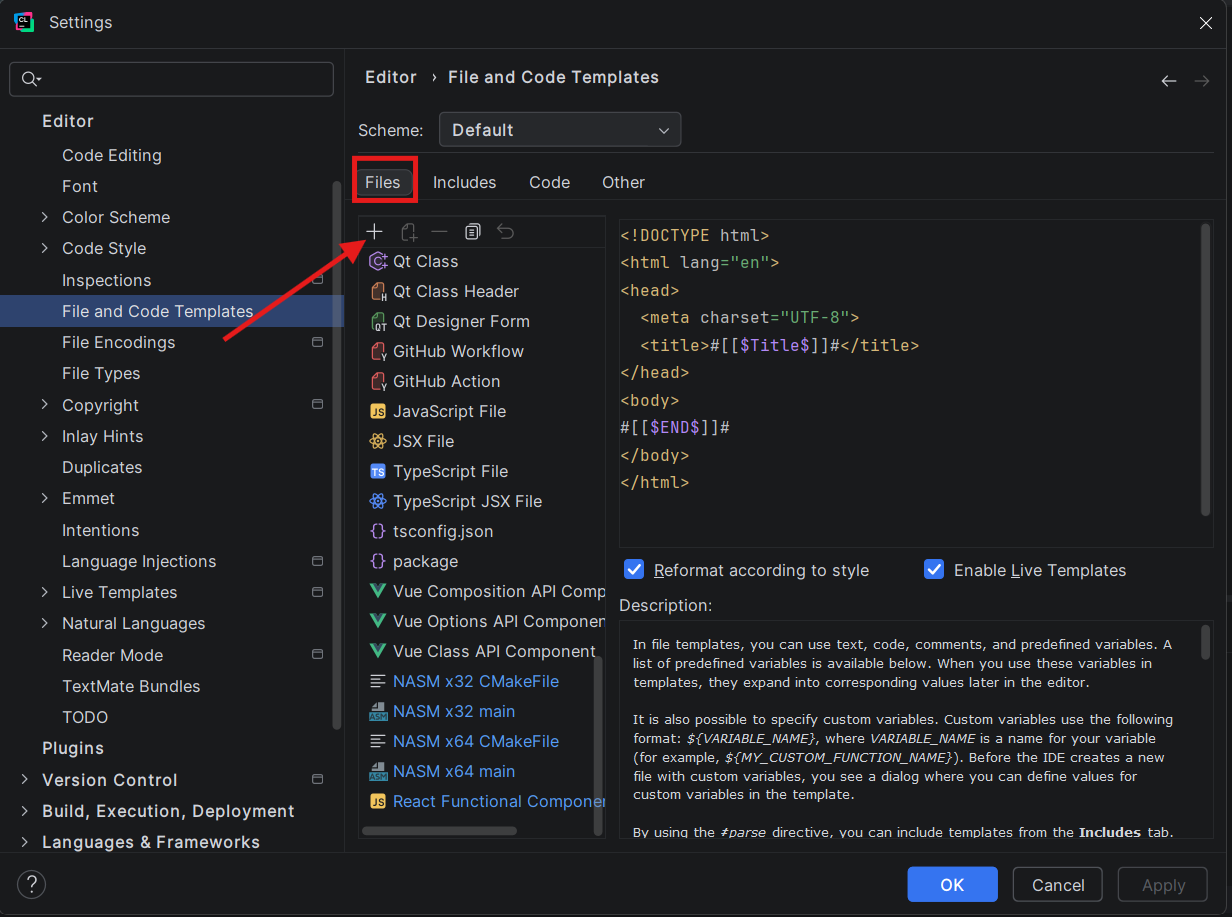Click the Qt Designer Form icon
This screenshot has height=917, width=1232.
(x=378, y=321)
